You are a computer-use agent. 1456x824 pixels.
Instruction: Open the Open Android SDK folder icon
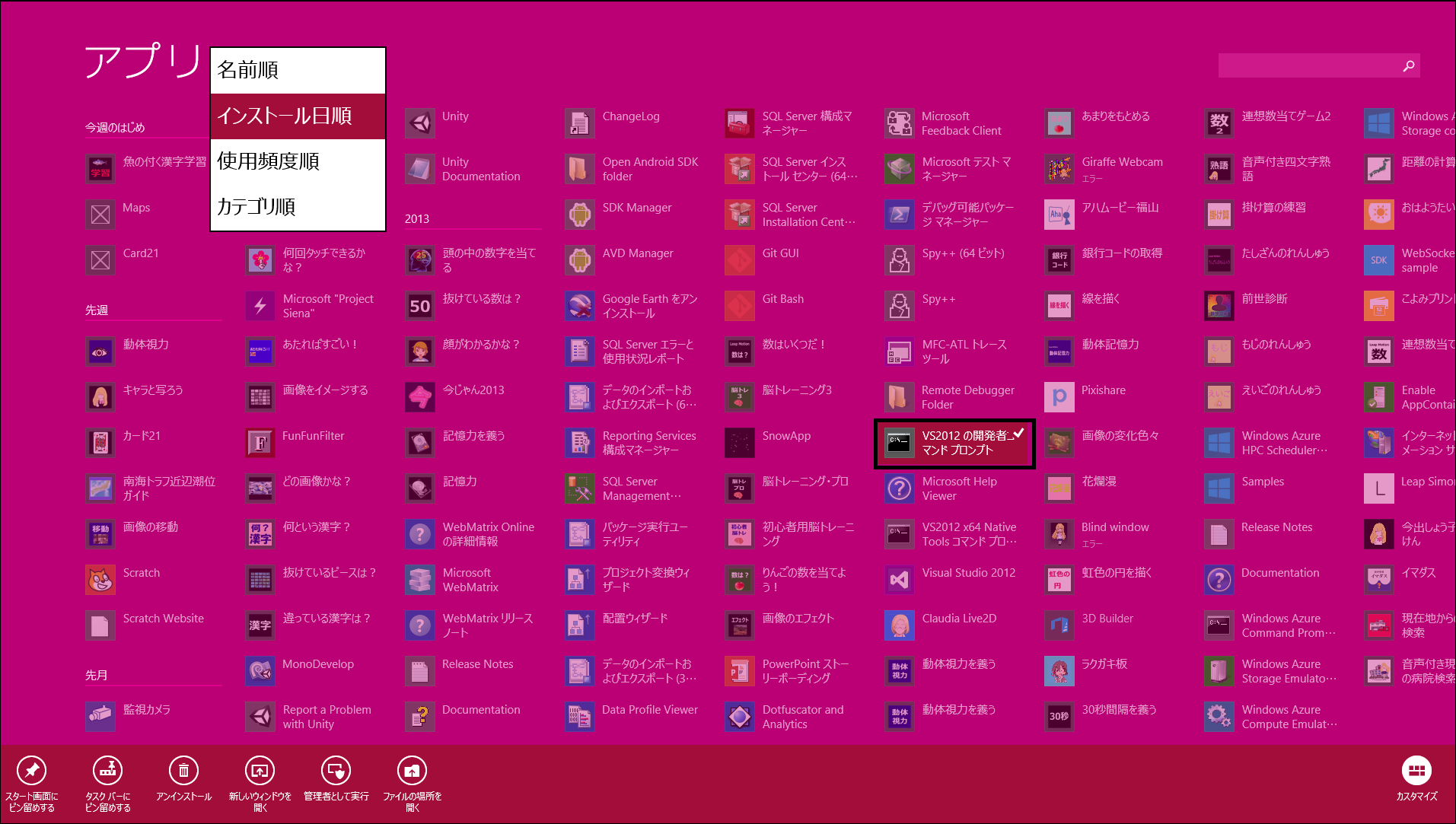[580, 169]
